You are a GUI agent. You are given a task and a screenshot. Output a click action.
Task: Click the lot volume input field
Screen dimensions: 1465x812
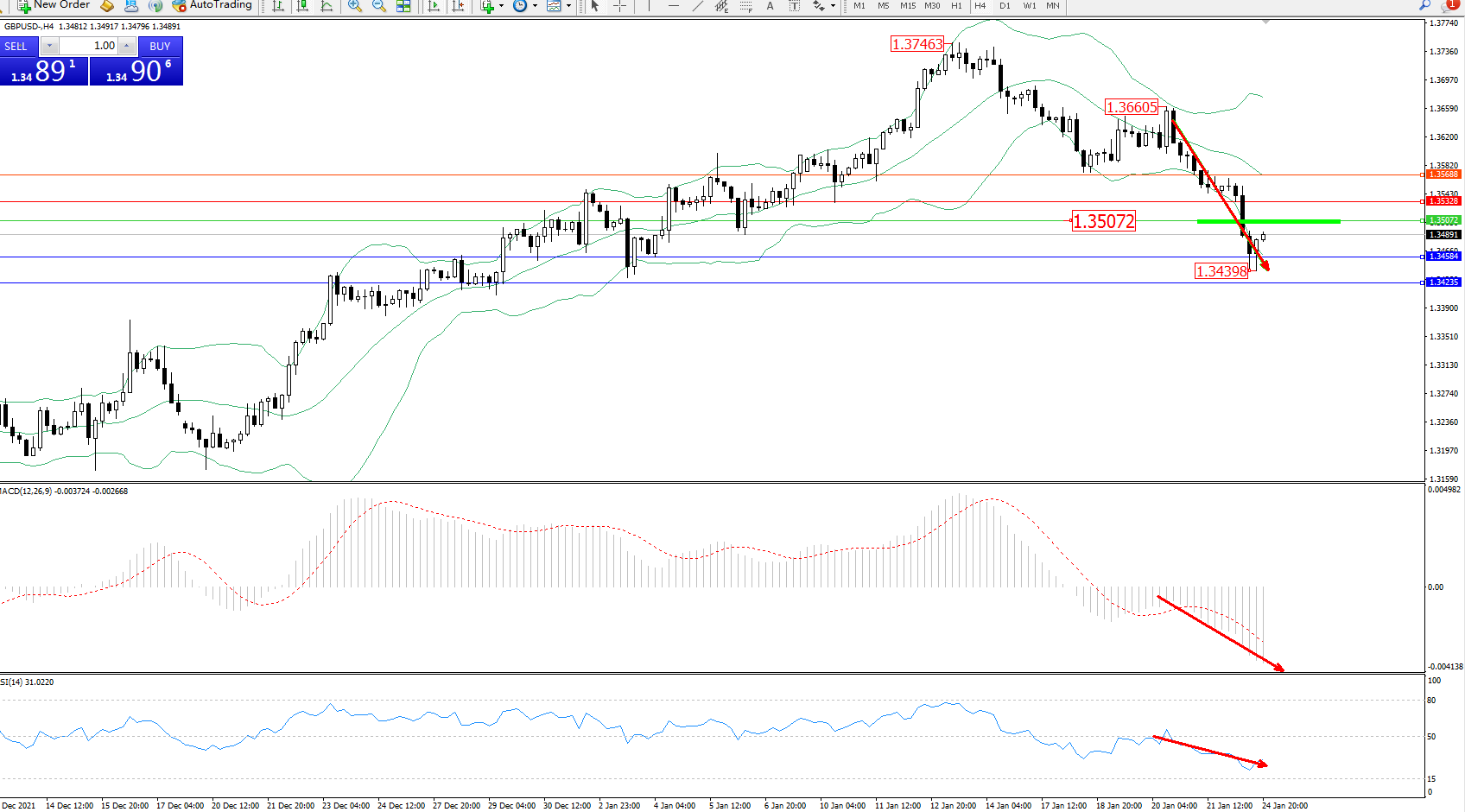pos(89,46)
